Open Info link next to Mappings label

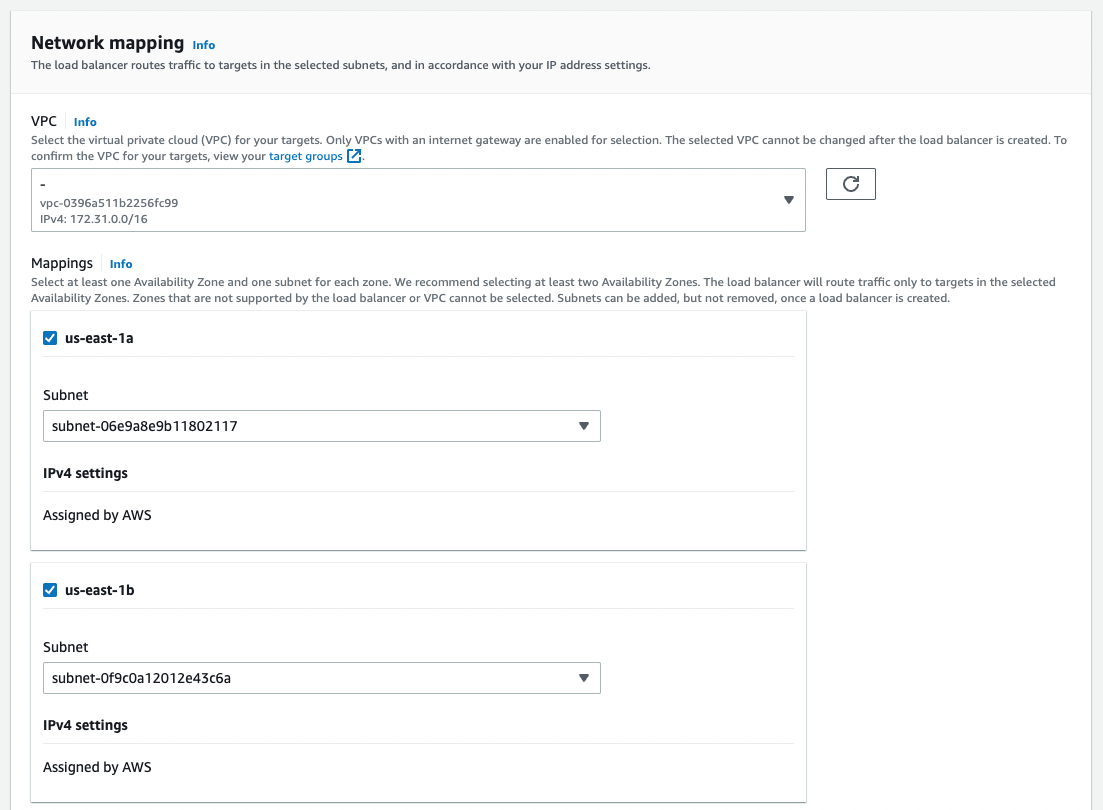pos(121,264)
